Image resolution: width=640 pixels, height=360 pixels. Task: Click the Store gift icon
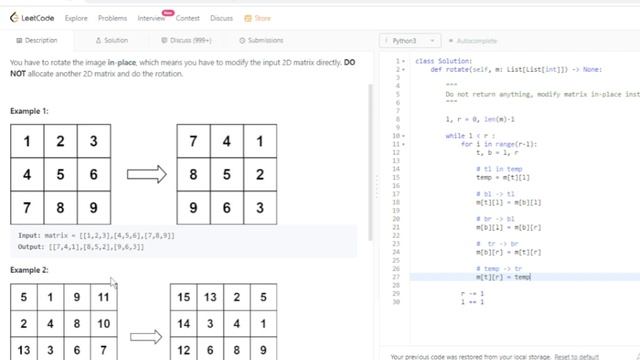248,18
